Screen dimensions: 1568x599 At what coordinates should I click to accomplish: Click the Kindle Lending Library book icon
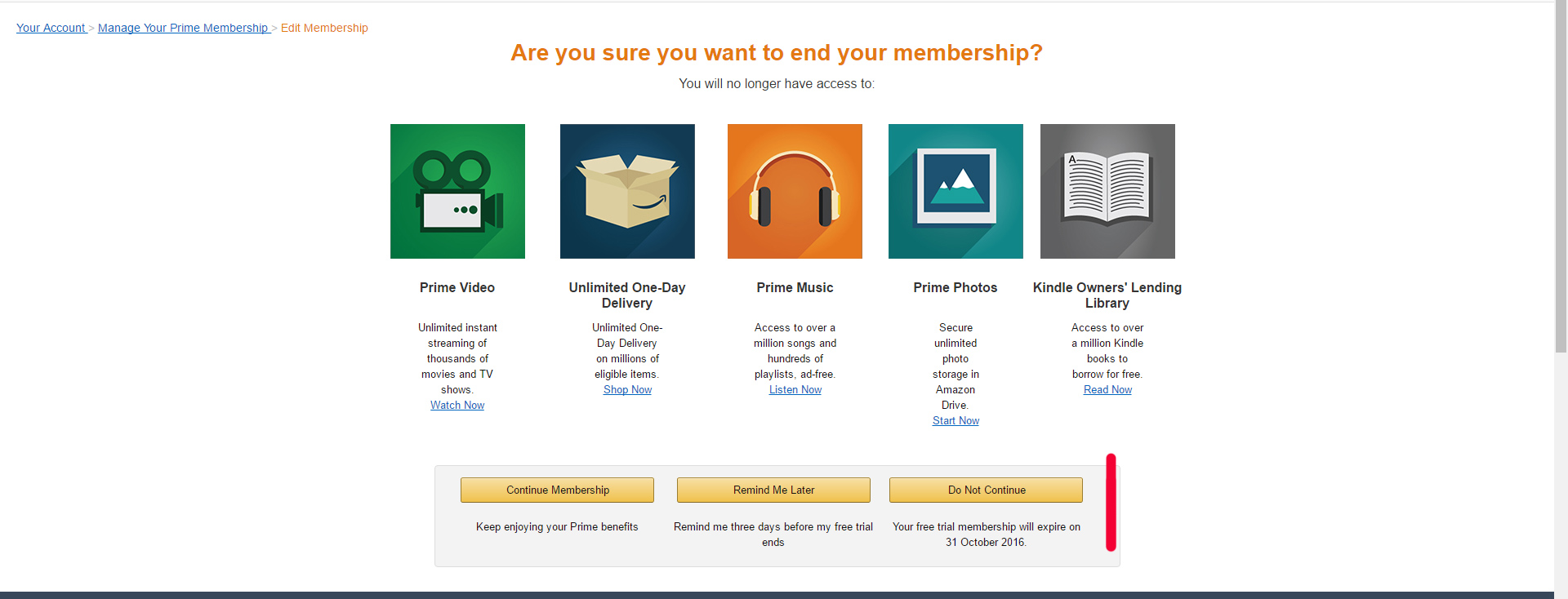point(1107,191)
